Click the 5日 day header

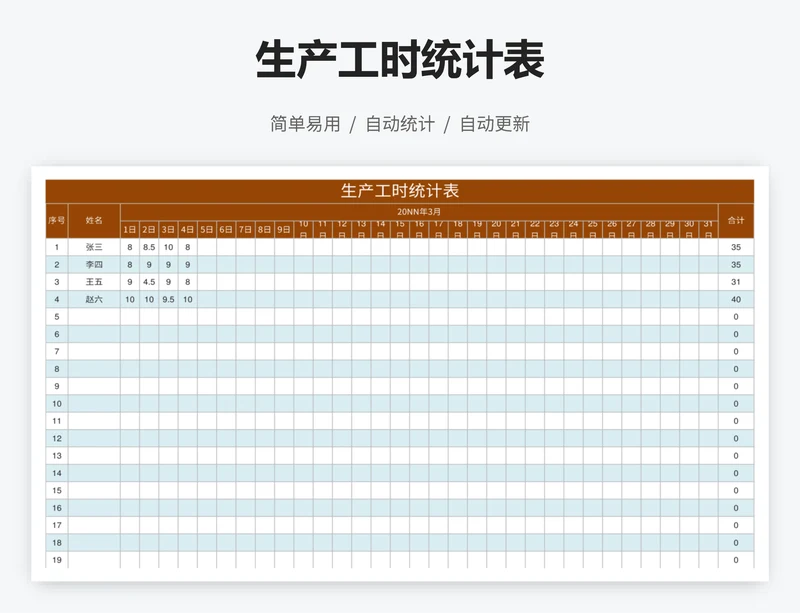pyautogui.click(x=207, y=230)
